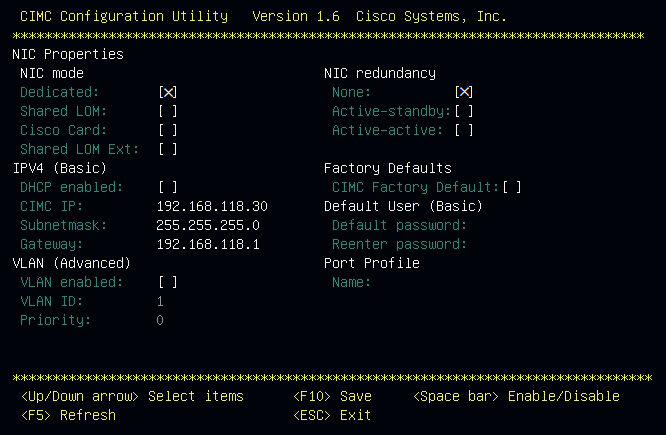
Task: Click the Up/Down arrow Select items hint
Action: click(x=132, y=396)
